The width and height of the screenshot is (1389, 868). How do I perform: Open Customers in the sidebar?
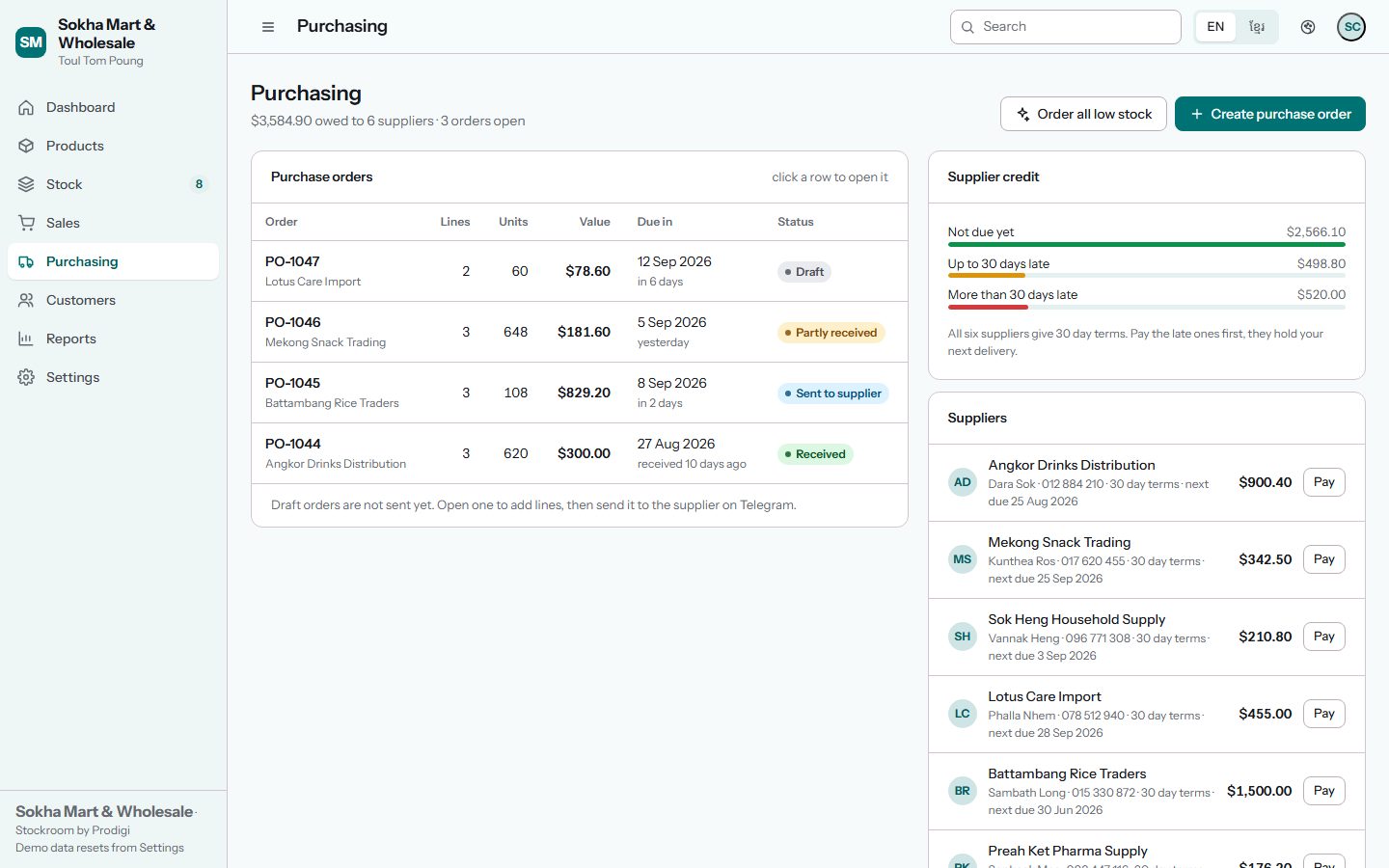click(x=114, y=300)
